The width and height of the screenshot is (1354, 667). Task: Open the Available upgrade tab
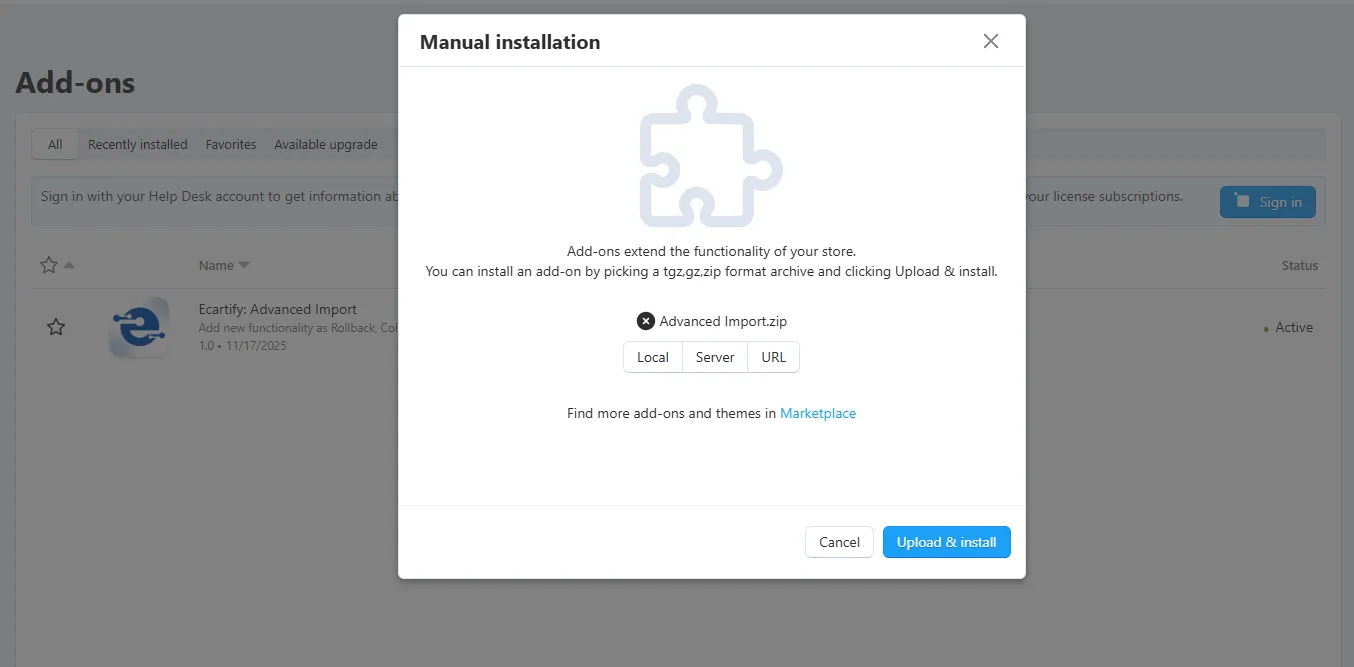click(326, 145)
